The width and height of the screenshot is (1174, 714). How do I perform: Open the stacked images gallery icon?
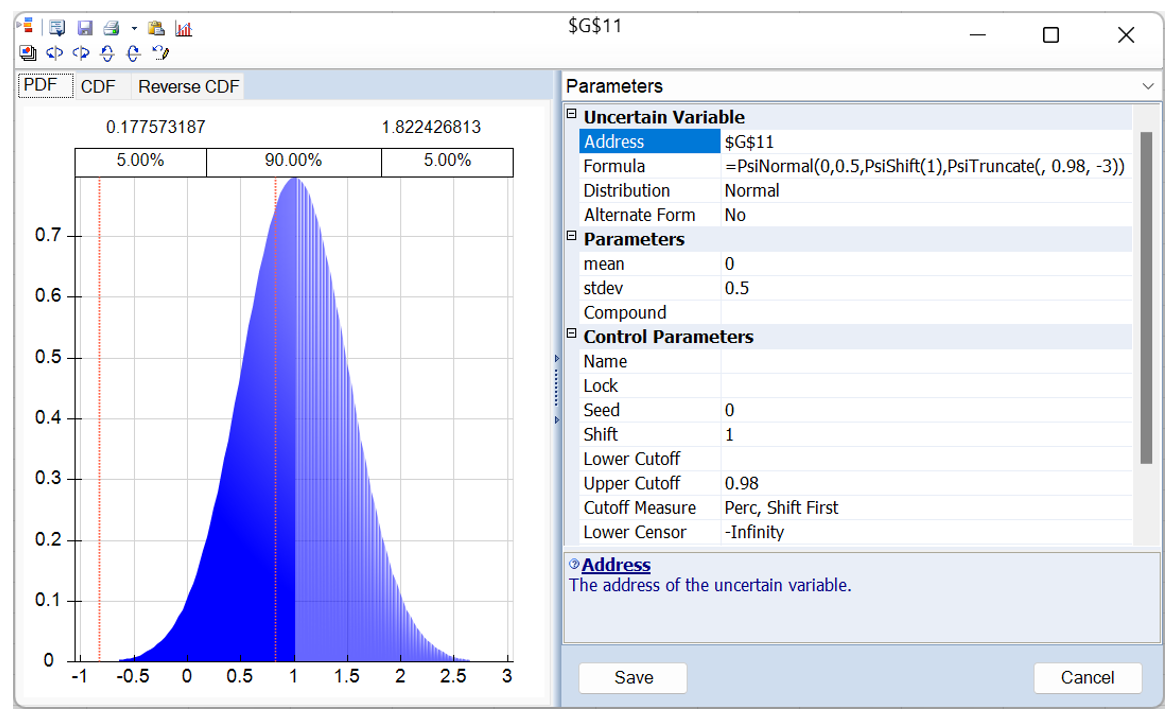click(27, 53)
